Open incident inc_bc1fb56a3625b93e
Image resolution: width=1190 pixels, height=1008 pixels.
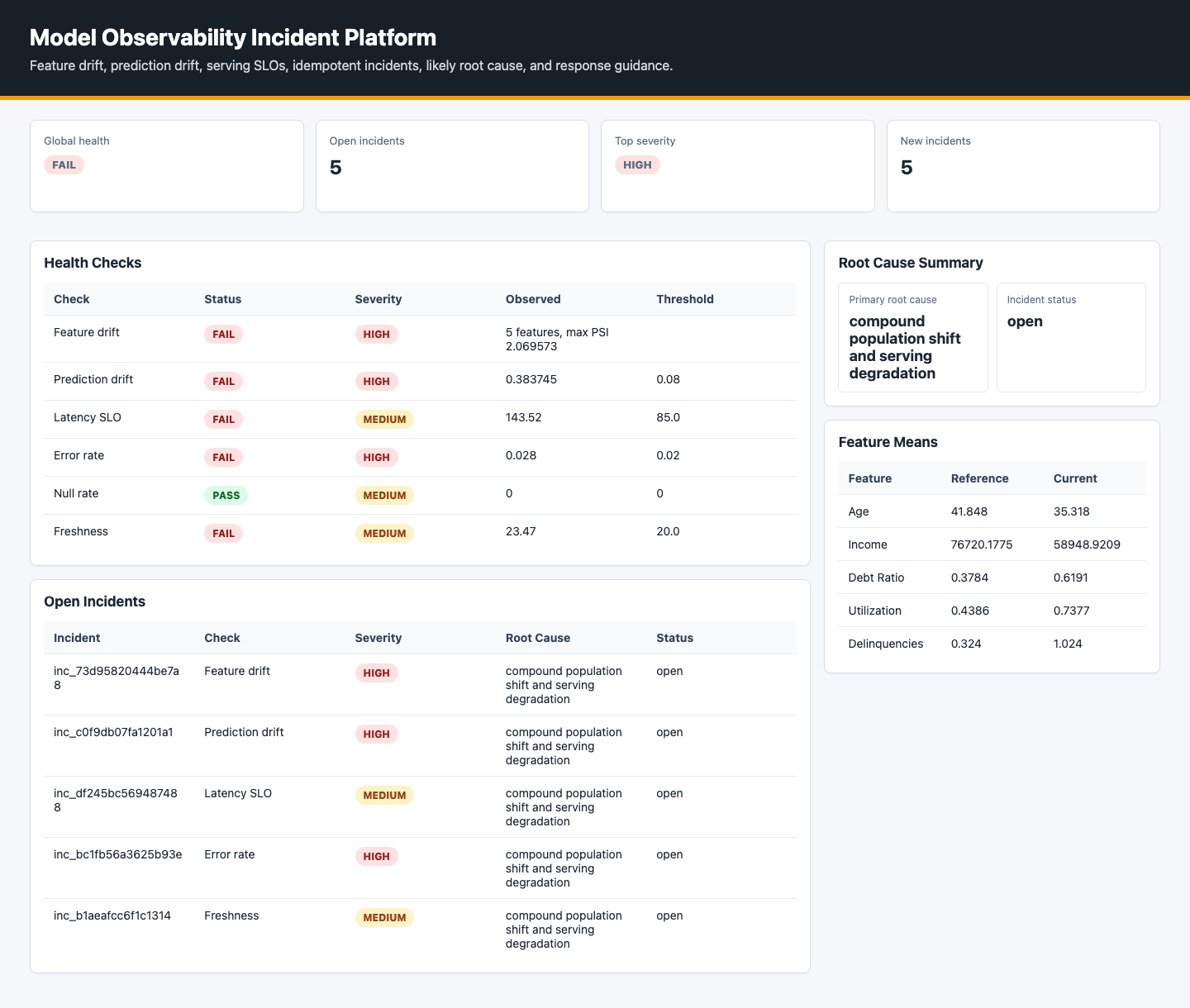click(118, 854)
